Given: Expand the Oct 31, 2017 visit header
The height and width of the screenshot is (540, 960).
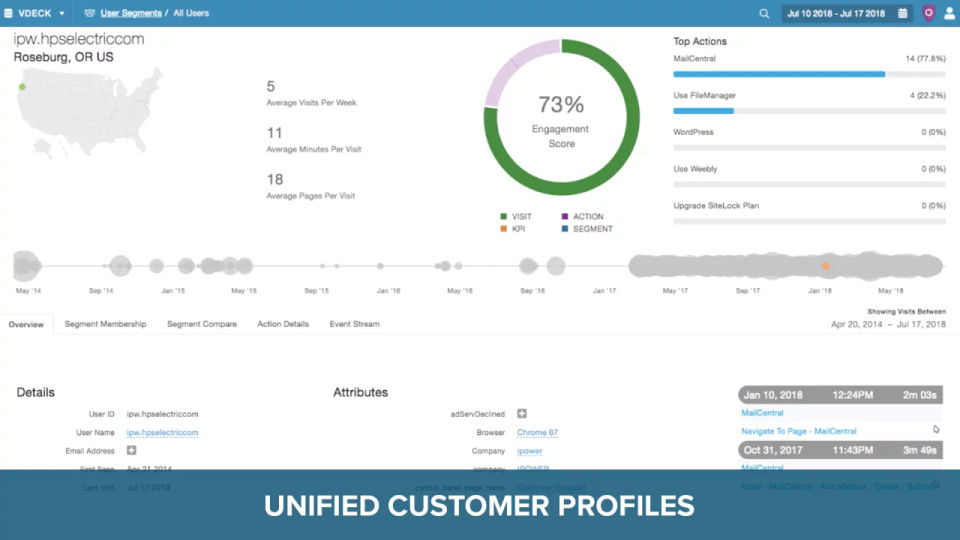Looking at the screenshot, I should pyautogui.click(x=840, y=450).
